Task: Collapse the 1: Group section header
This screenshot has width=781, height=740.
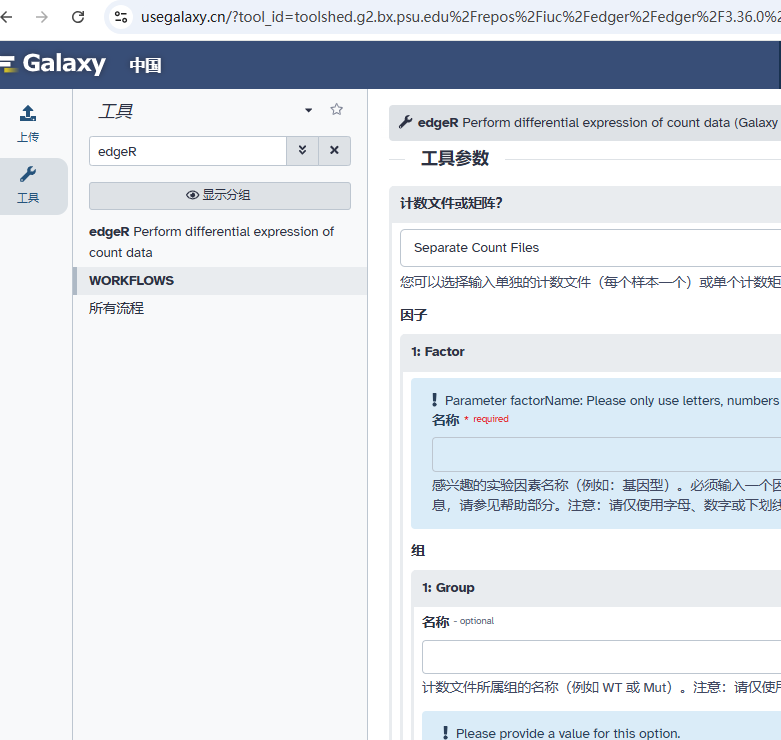Action: (596, 588)
